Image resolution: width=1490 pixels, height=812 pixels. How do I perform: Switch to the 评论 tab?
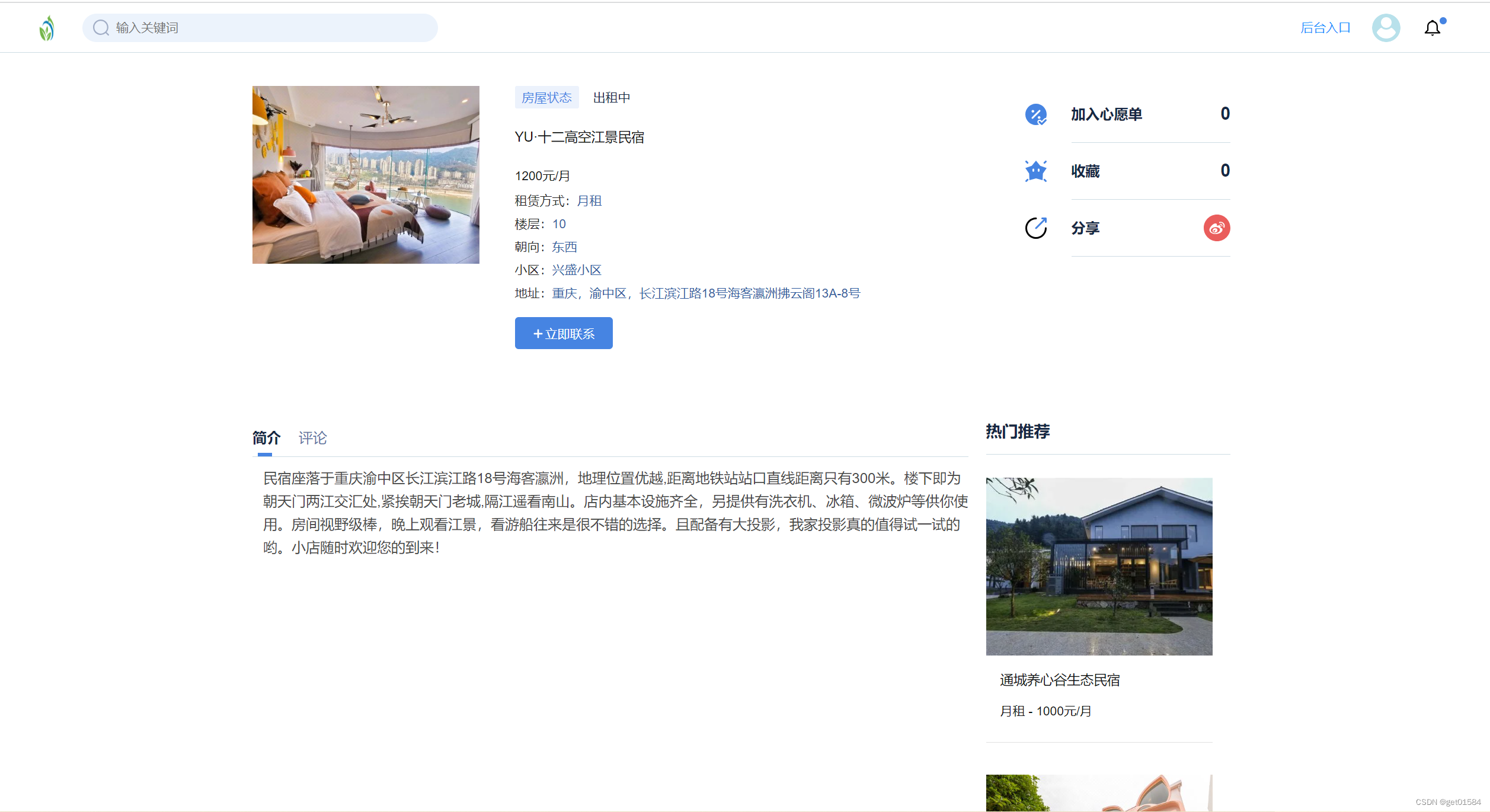click(x=312, y=438)
